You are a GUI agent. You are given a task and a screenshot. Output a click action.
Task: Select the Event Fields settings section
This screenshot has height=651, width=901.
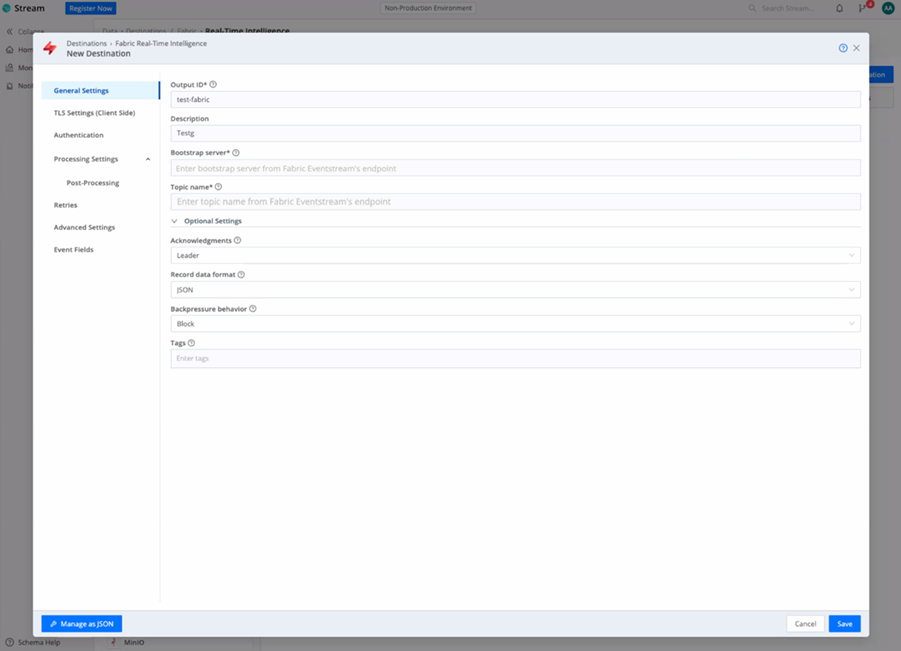tap(76, 249)
